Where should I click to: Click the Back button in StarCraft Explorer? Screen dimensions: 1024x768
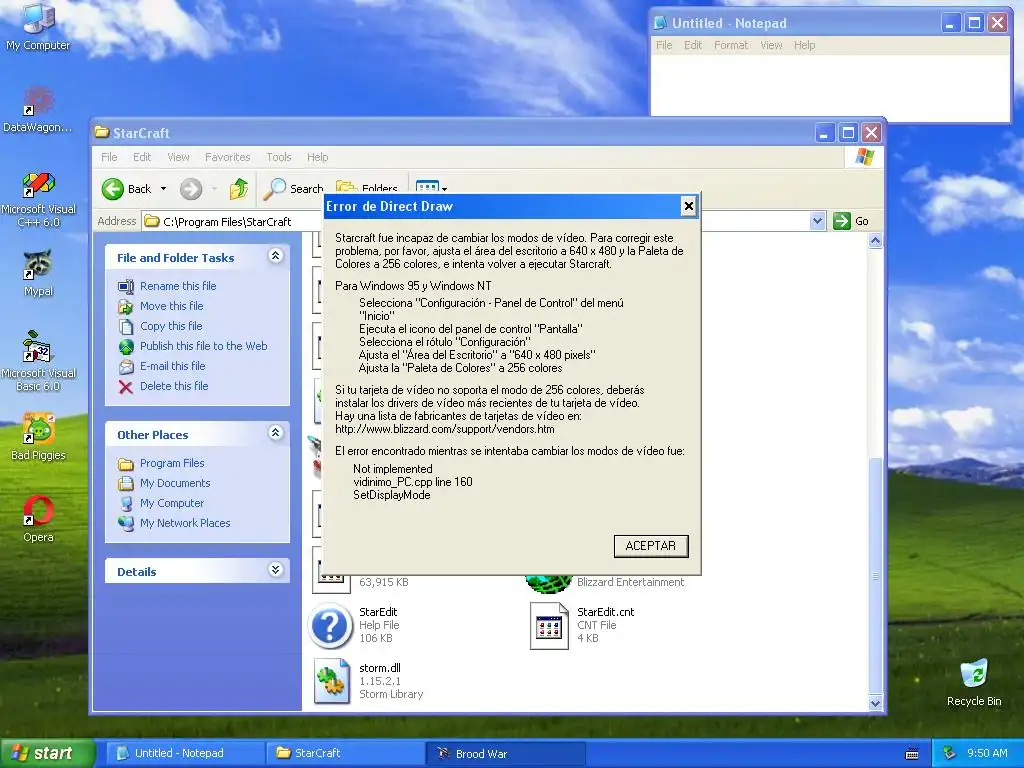click(127, 189)
